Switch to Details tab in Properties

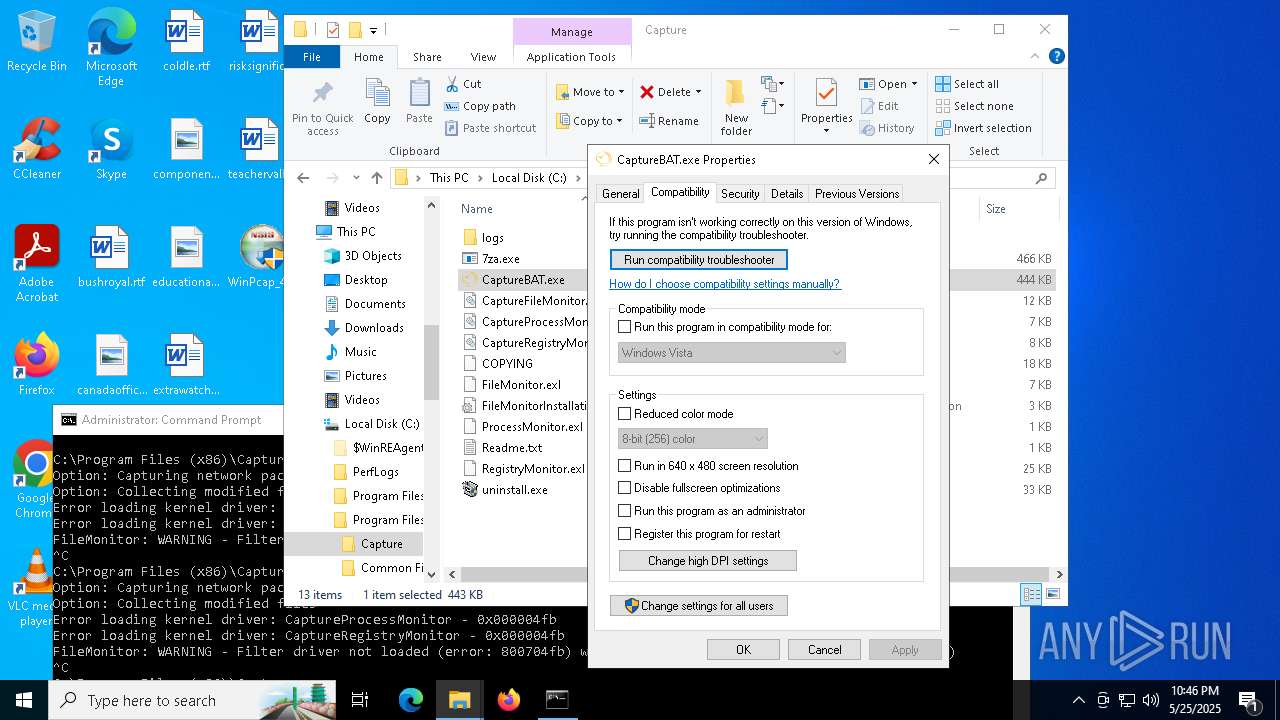787,194
